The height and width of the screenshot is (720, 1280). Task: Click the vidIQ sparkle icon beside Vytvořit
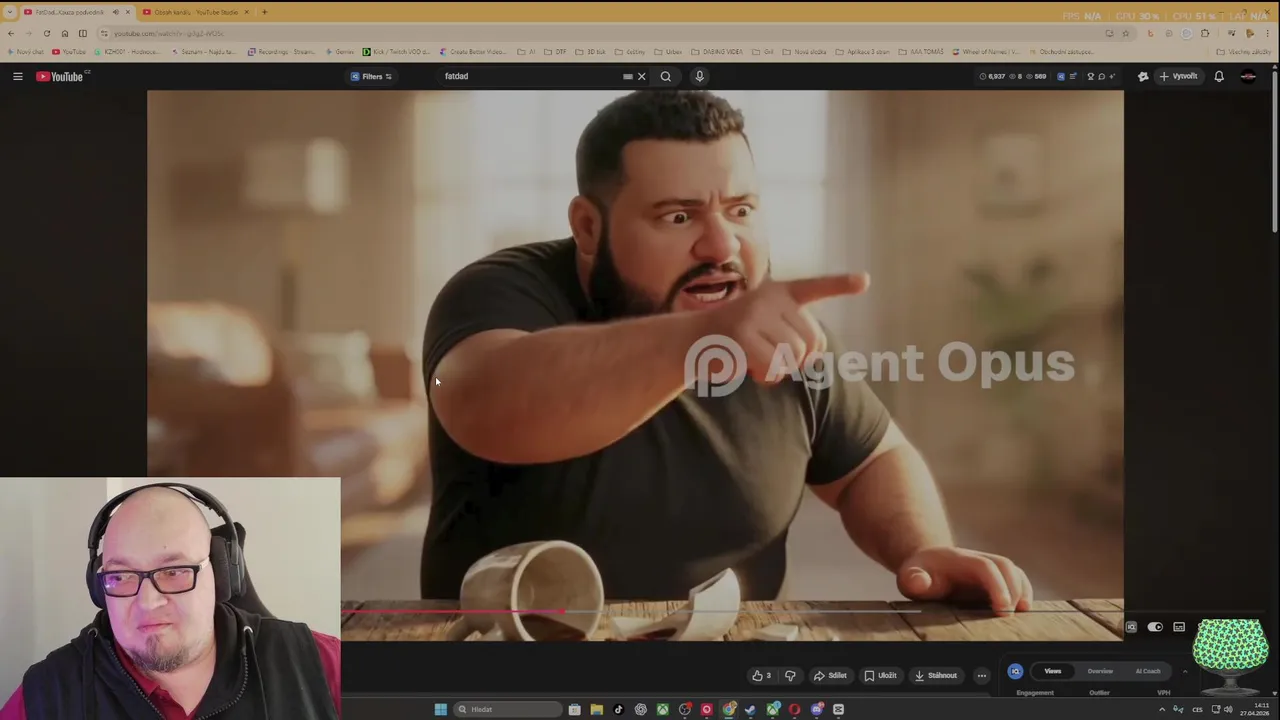coord(1143,76)
